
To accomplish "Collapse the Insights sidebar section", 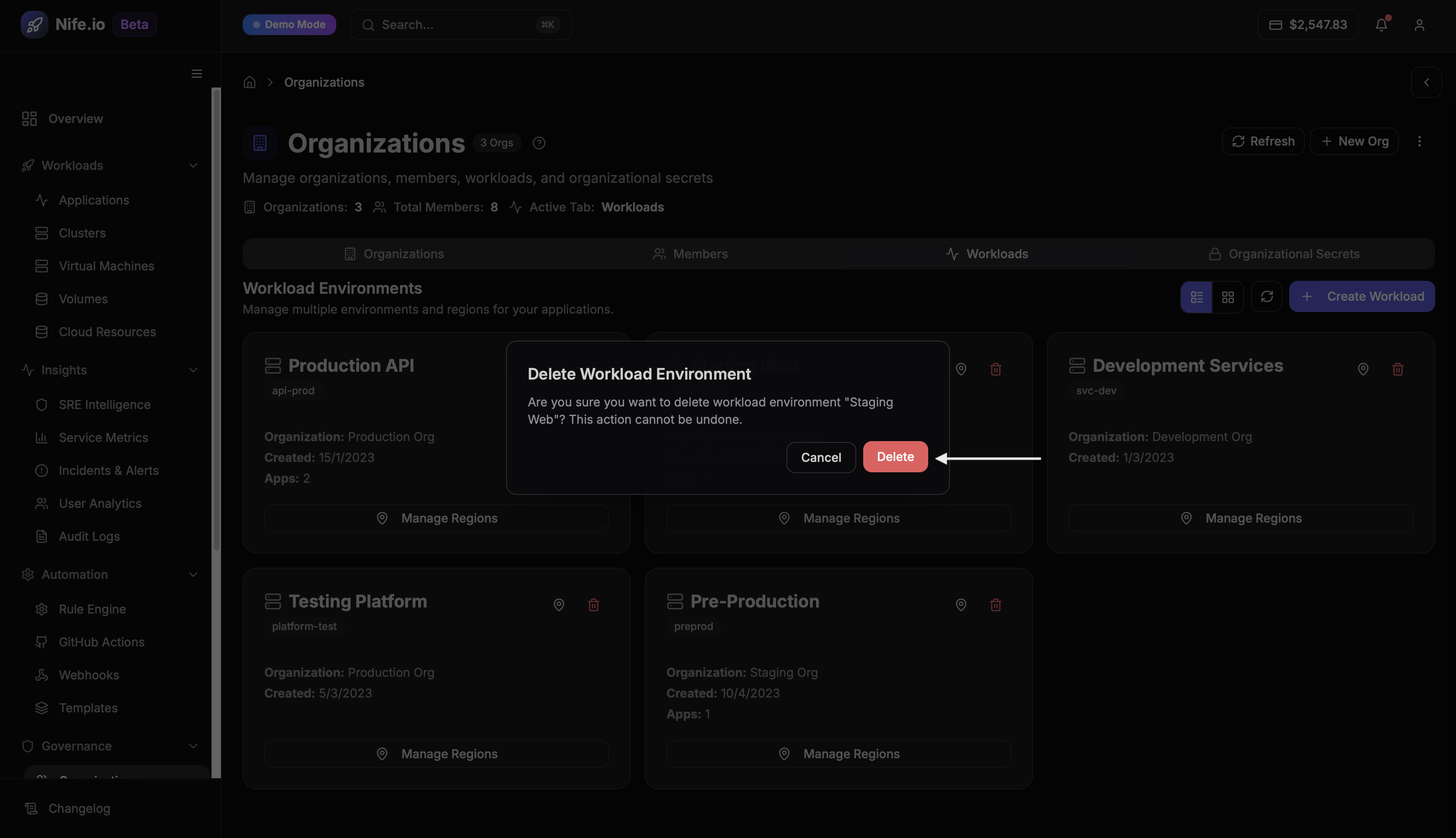I will (193, 370).
